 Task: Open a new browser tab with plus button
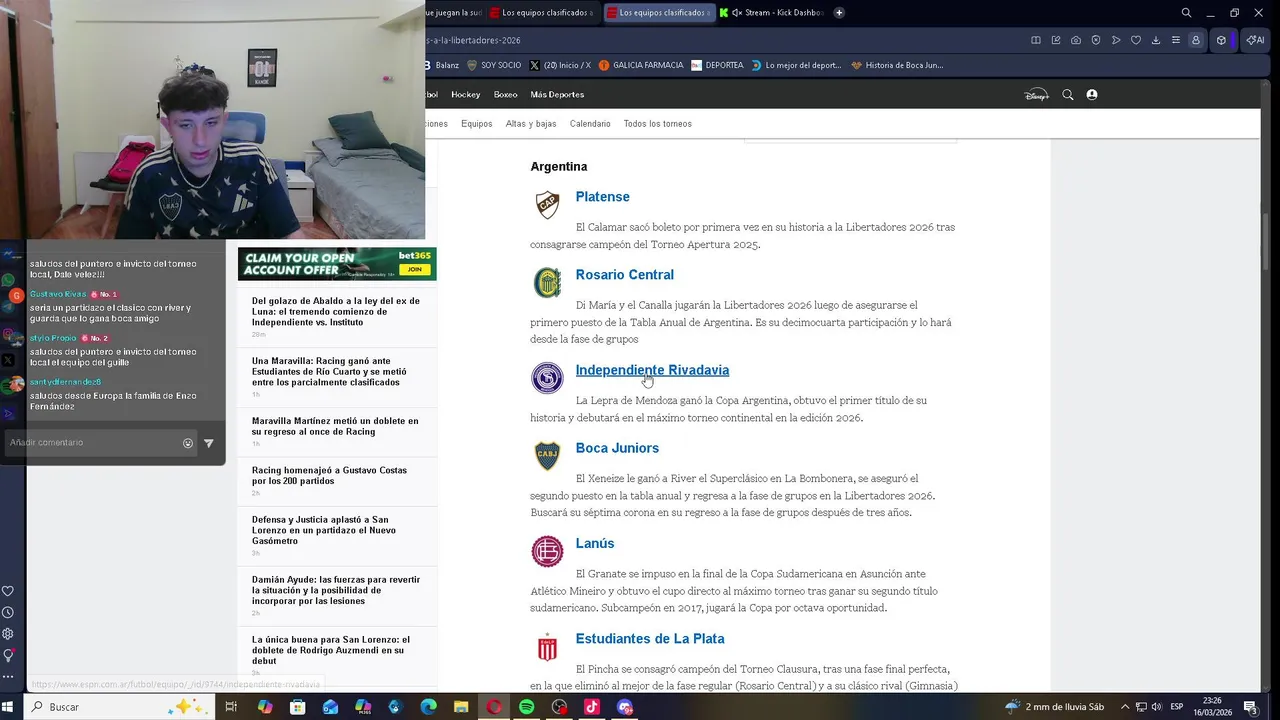tap(839, 13)
